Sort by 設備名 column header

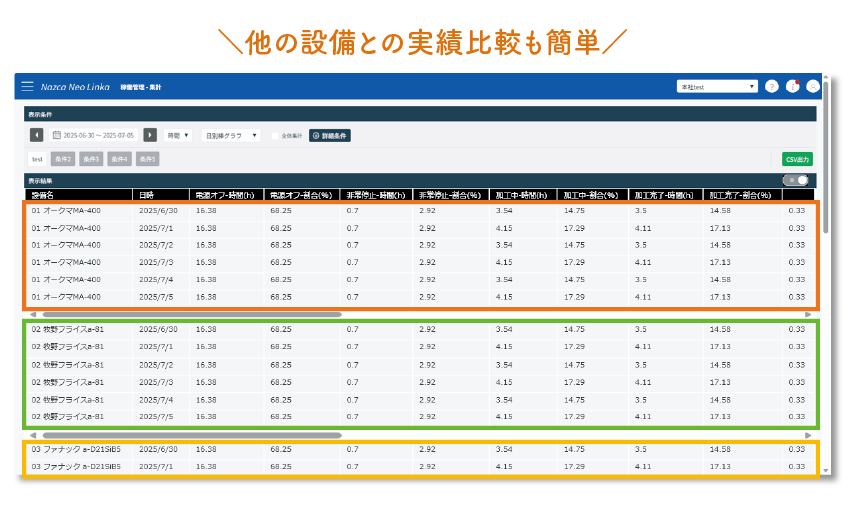click(x=79, y=195)
